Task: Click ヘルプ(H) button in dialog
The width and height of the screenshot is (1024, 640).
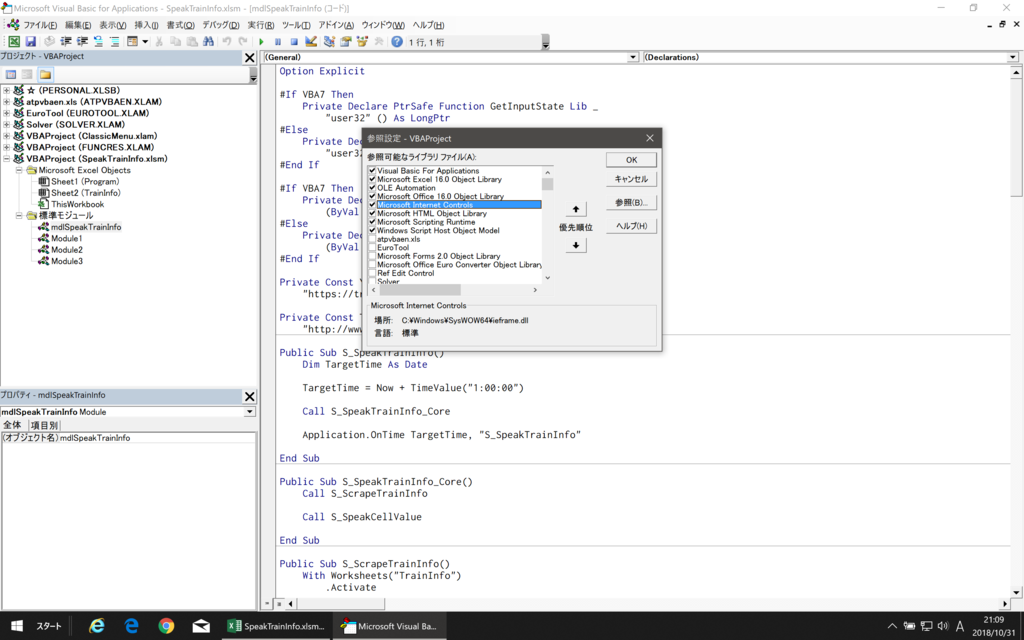Action: 632,226
